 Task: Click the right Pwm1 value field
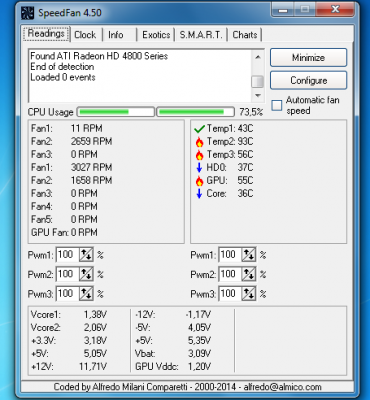tap(230, 255)
